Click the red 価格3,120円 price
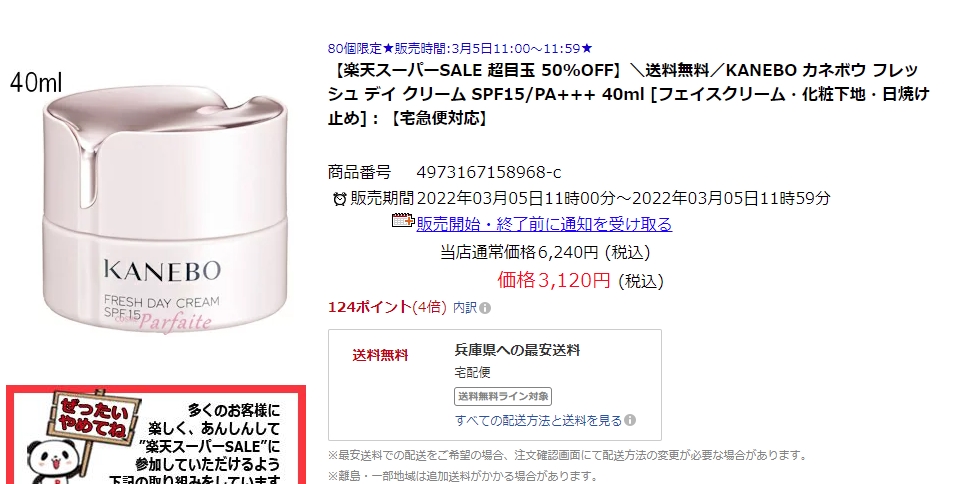The width and height of the screenshot is (955, 484). pyautogui.click(x=554, y=279)
